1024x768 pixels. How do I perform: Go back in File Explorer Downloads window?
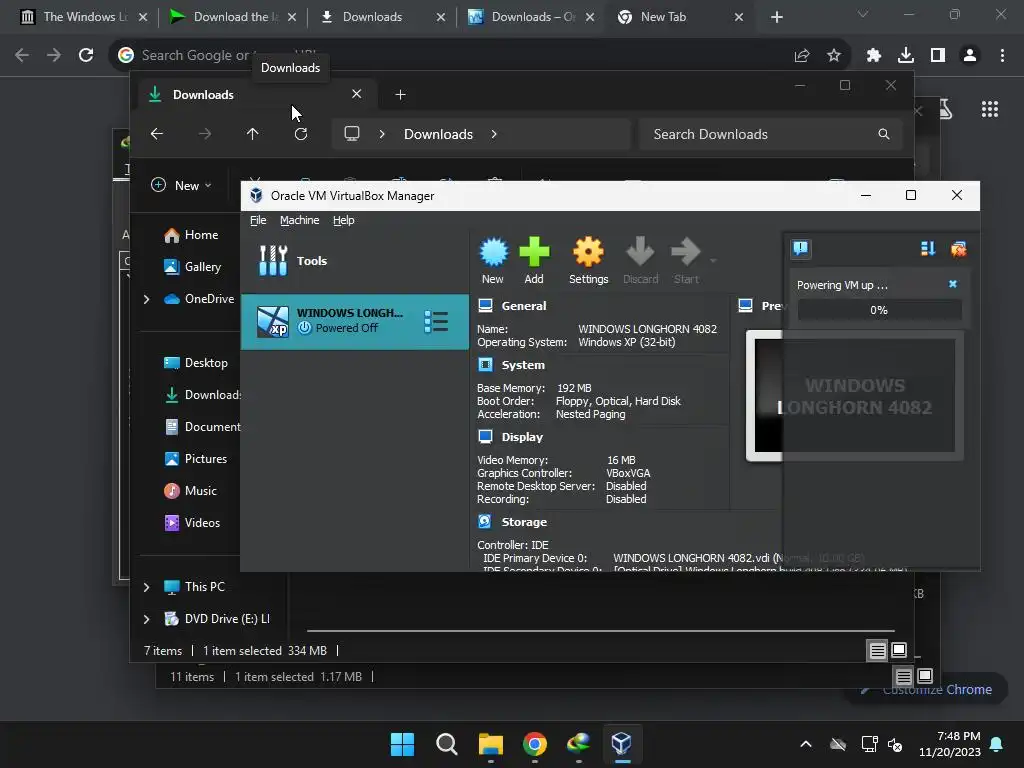coord(157,134)
